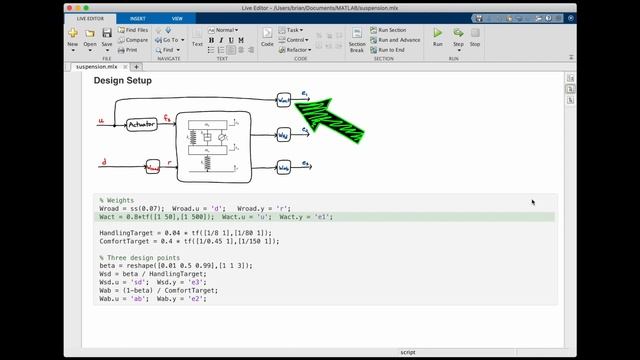This screenshot has height=360, width=640.
Task: Click Print in the File group
Action: [x=128, y=50]
